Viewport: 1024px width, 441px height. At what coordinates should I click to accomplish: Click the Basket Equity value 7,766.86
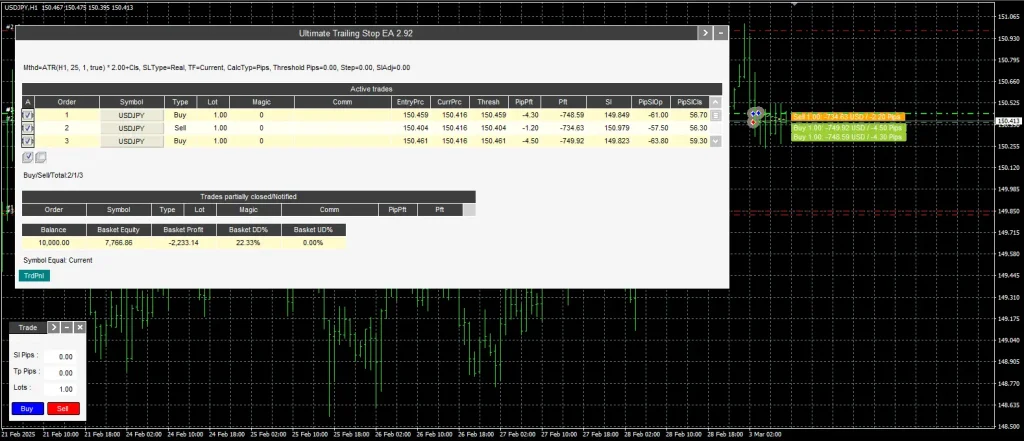click(119, 242)
